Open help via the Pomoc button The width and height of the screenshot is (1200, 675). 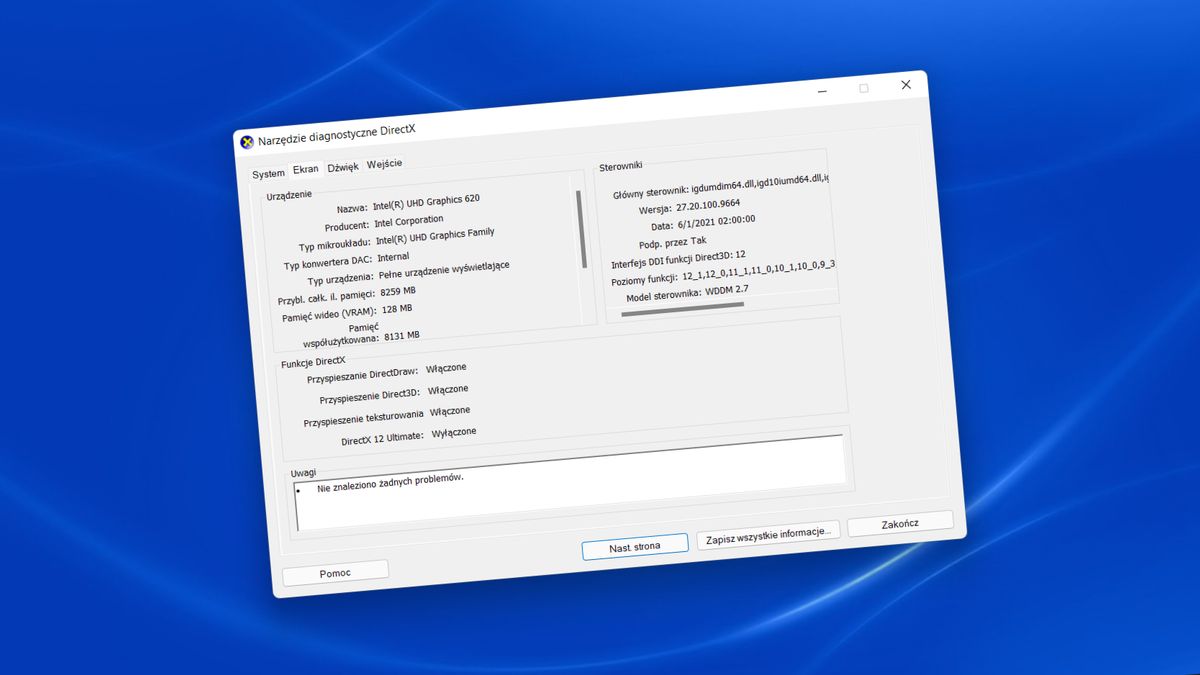[x=336, y=571]
